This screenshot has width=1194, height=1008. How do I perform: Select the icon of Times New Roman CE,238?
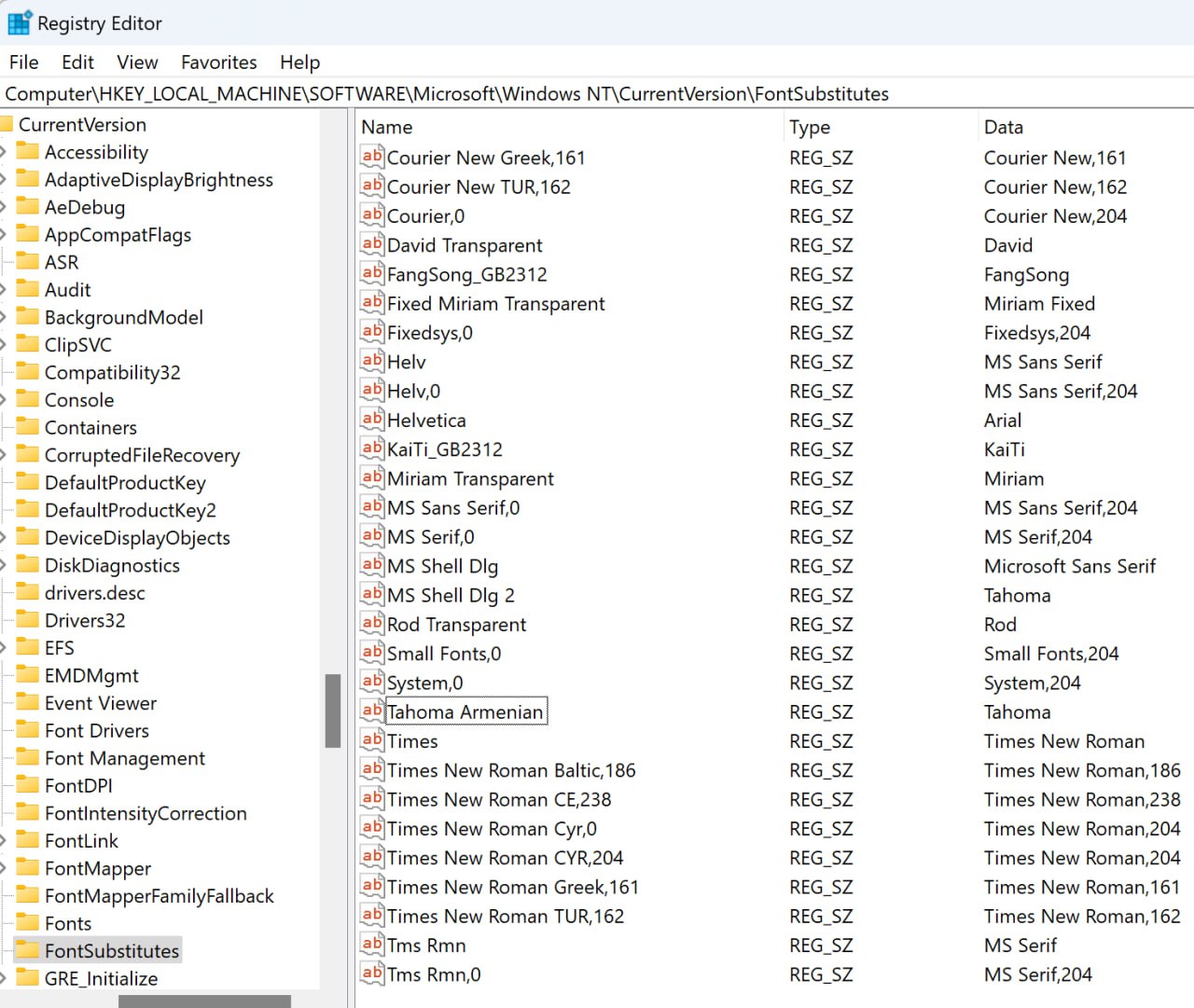[372, 798]
